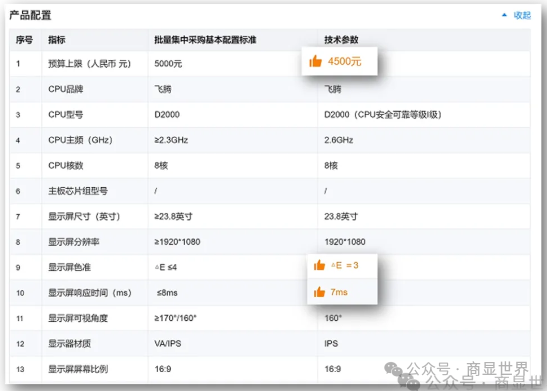Click 8核 in the 技术参数 column
The height and width of the screenshot is (391, 547).
(331, 166)
